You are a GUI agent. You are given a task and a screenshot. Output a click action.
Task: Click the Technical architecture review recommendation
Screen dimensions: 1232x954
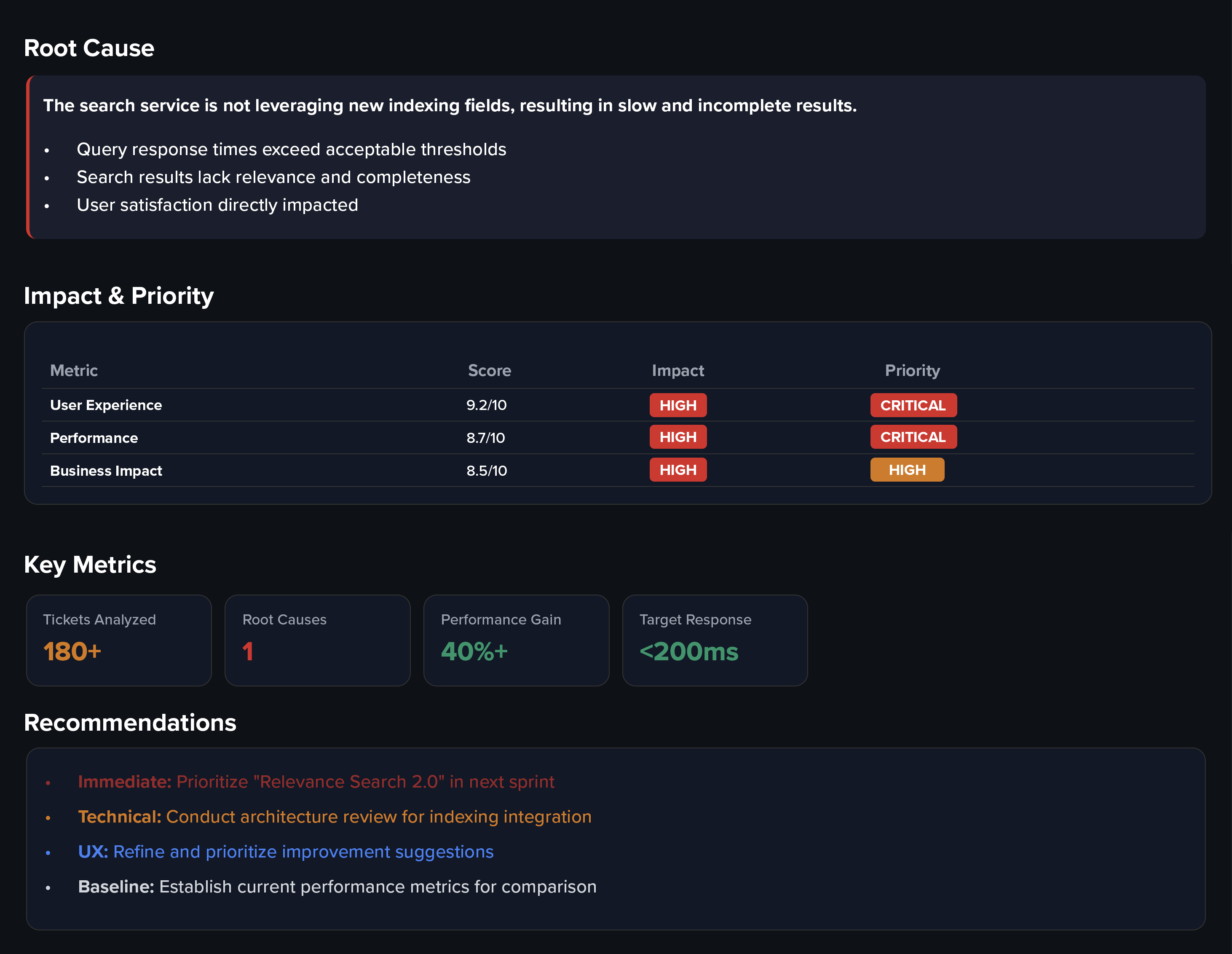click(335, 817)
